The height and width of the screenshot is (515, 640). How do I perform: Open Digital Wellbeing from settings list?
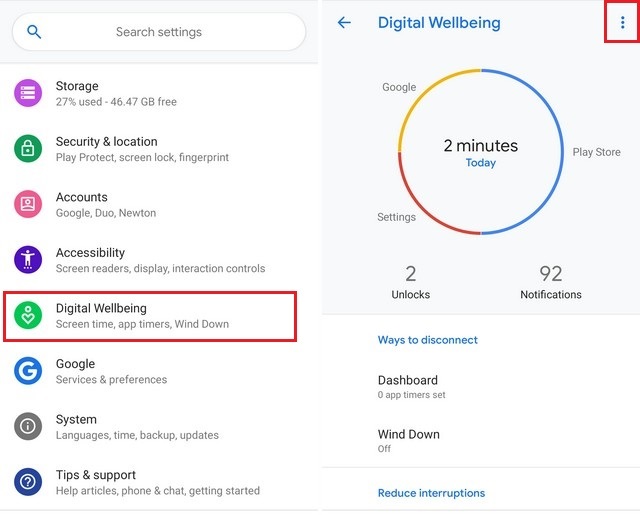(x=150, y=316)
